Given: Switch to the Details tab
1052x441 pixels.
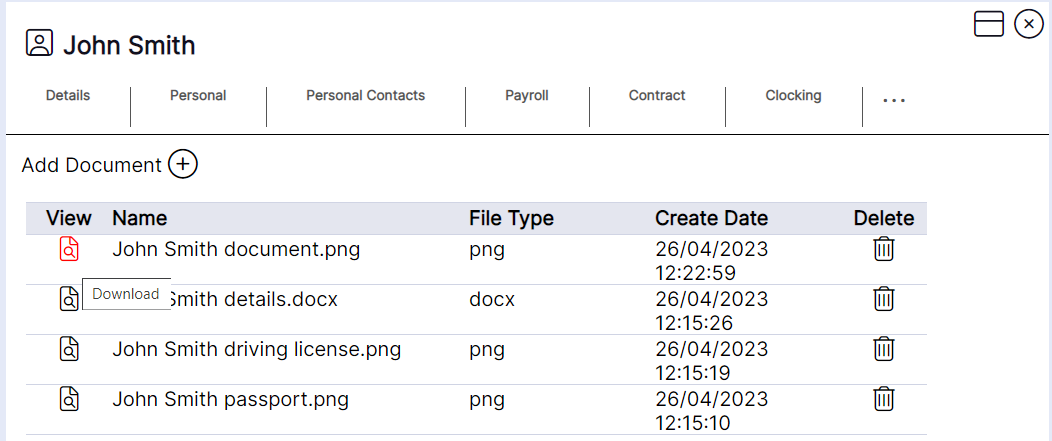Looking at the screenshot, I should coord(68,96).
